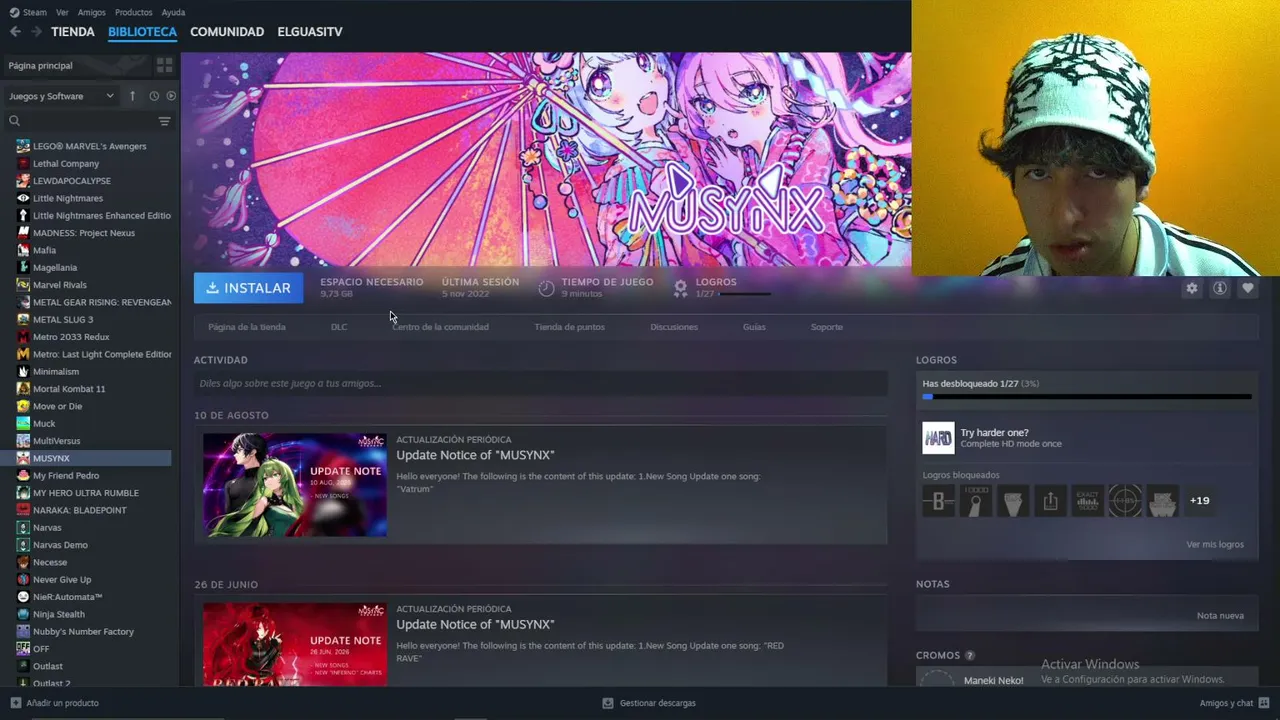The width and height of the screenshot is (1280, 720).
Task: Open Amigos y chat
Action: [1233, 703]
